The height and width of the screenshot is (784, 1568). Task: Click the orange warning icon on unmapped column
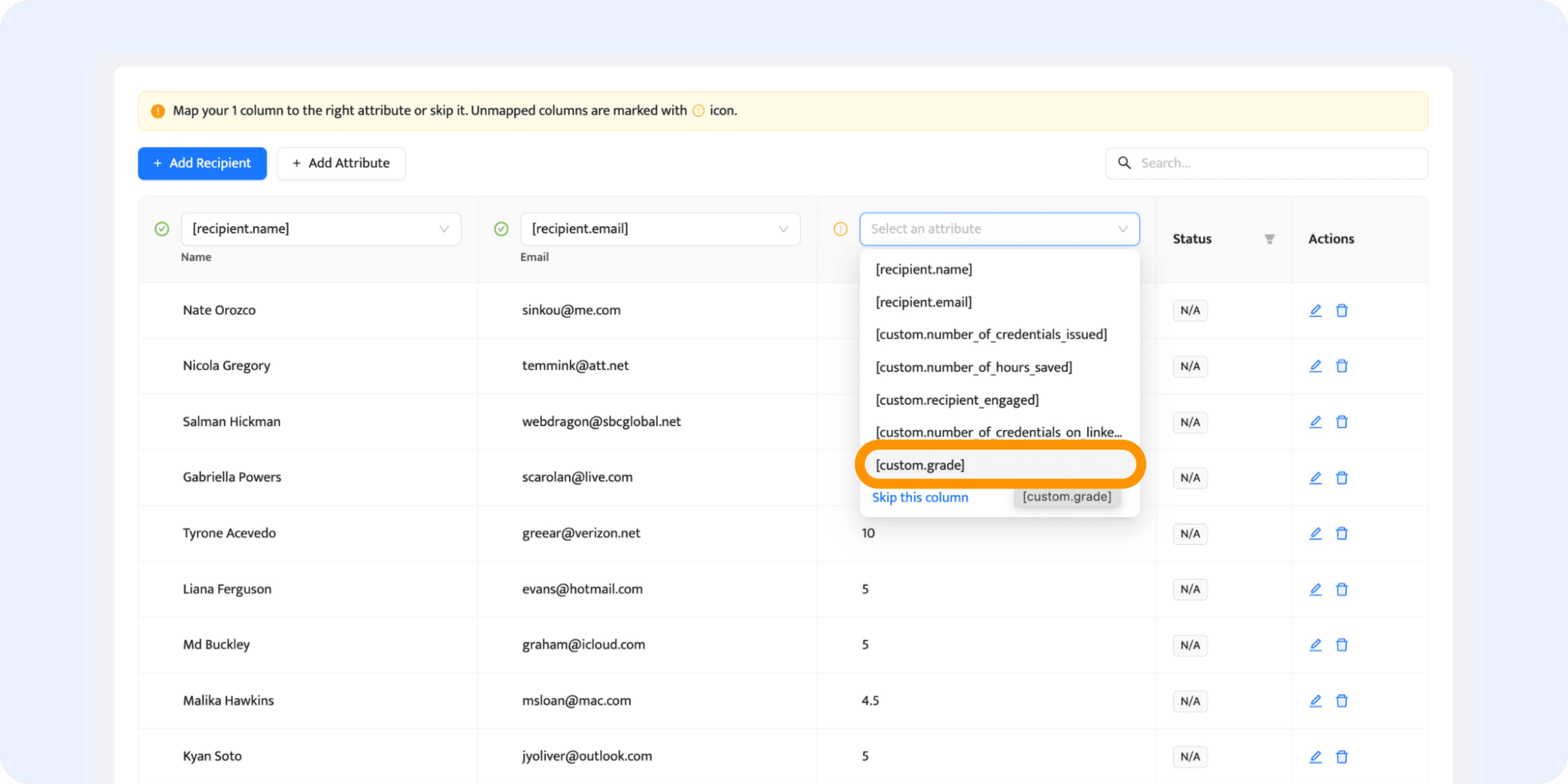tap(840, 229)
